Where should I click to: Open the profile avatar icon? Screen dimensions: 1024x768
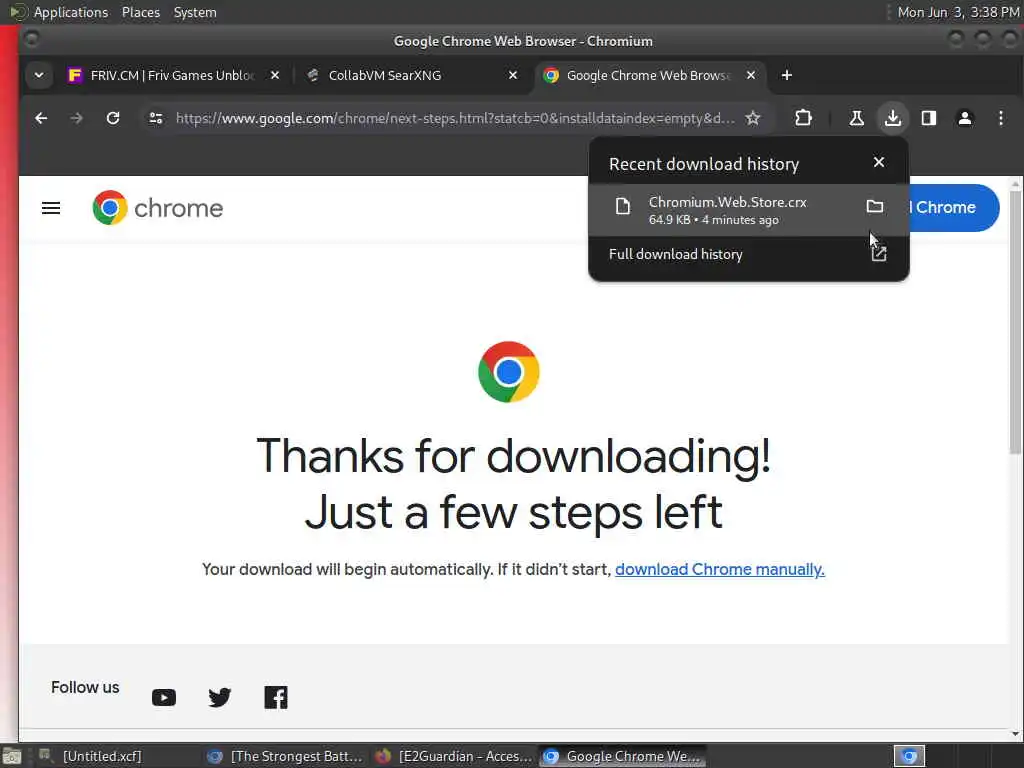click(965, 118)
